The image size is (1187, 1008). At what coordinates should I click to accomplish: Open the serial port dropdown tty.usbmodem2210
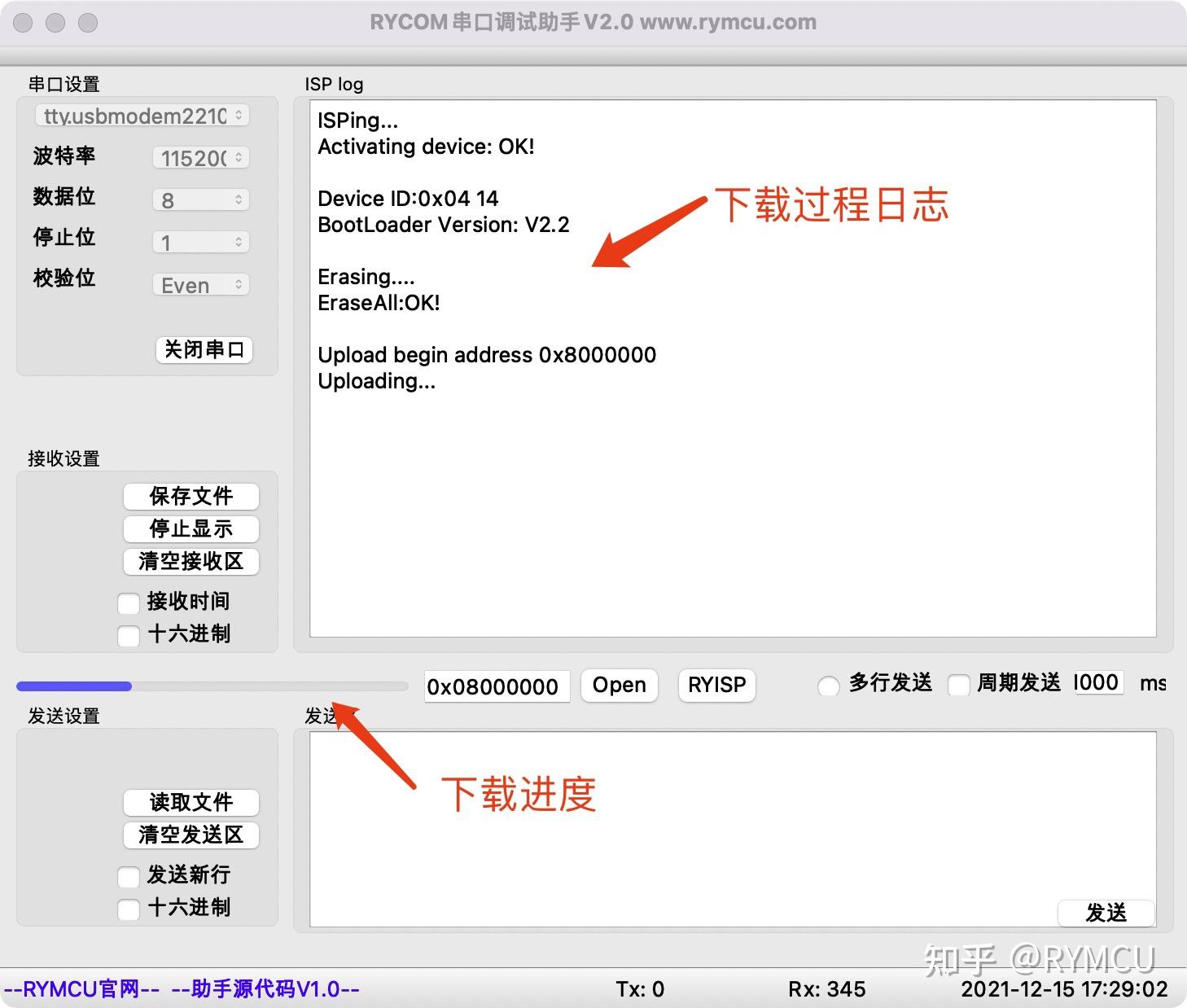click(x=141, y=115)
